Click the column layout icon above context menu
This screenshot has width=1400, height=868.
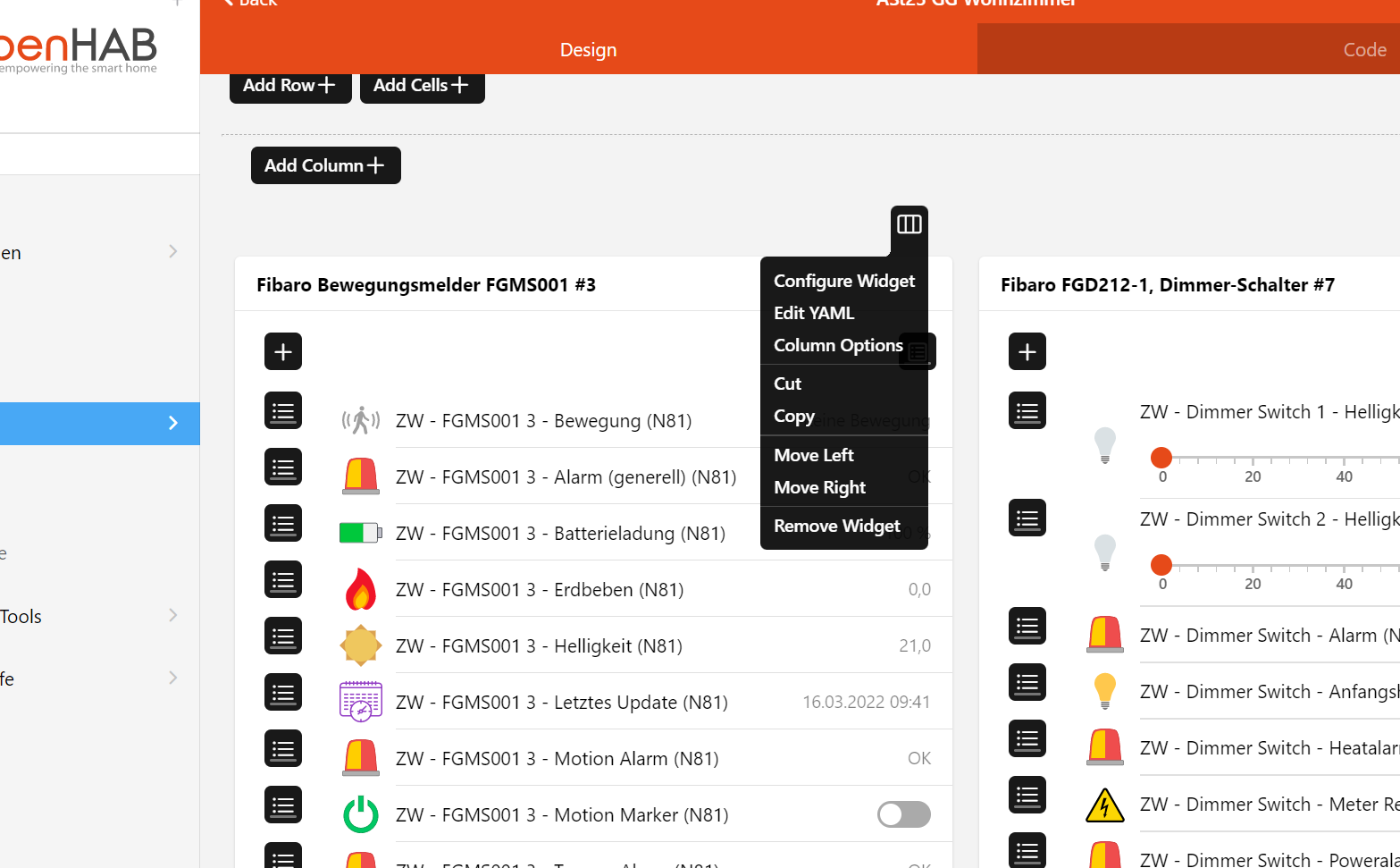[910, 224]
